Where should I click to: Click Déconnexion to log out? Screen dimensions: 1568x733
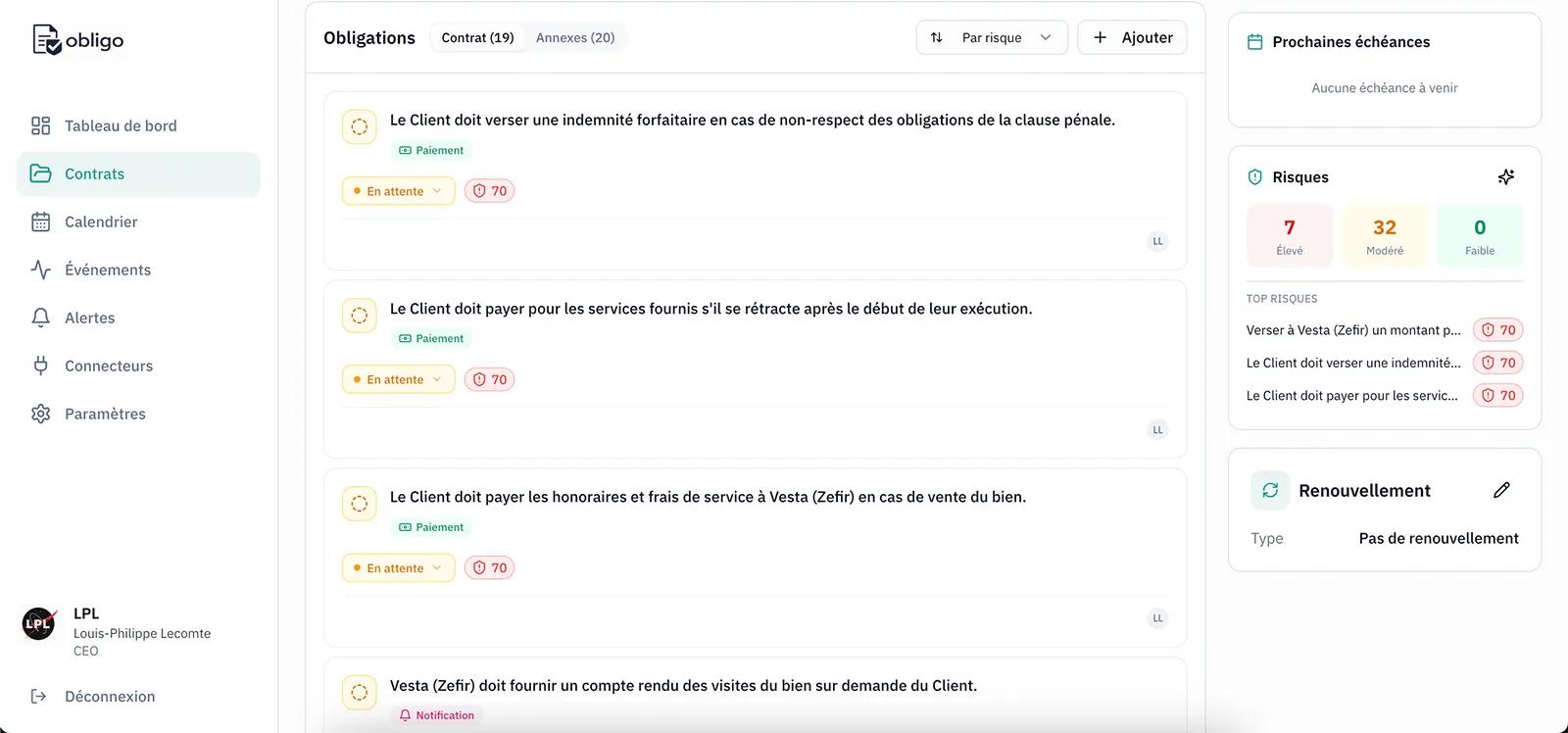(x=109, y=697)
